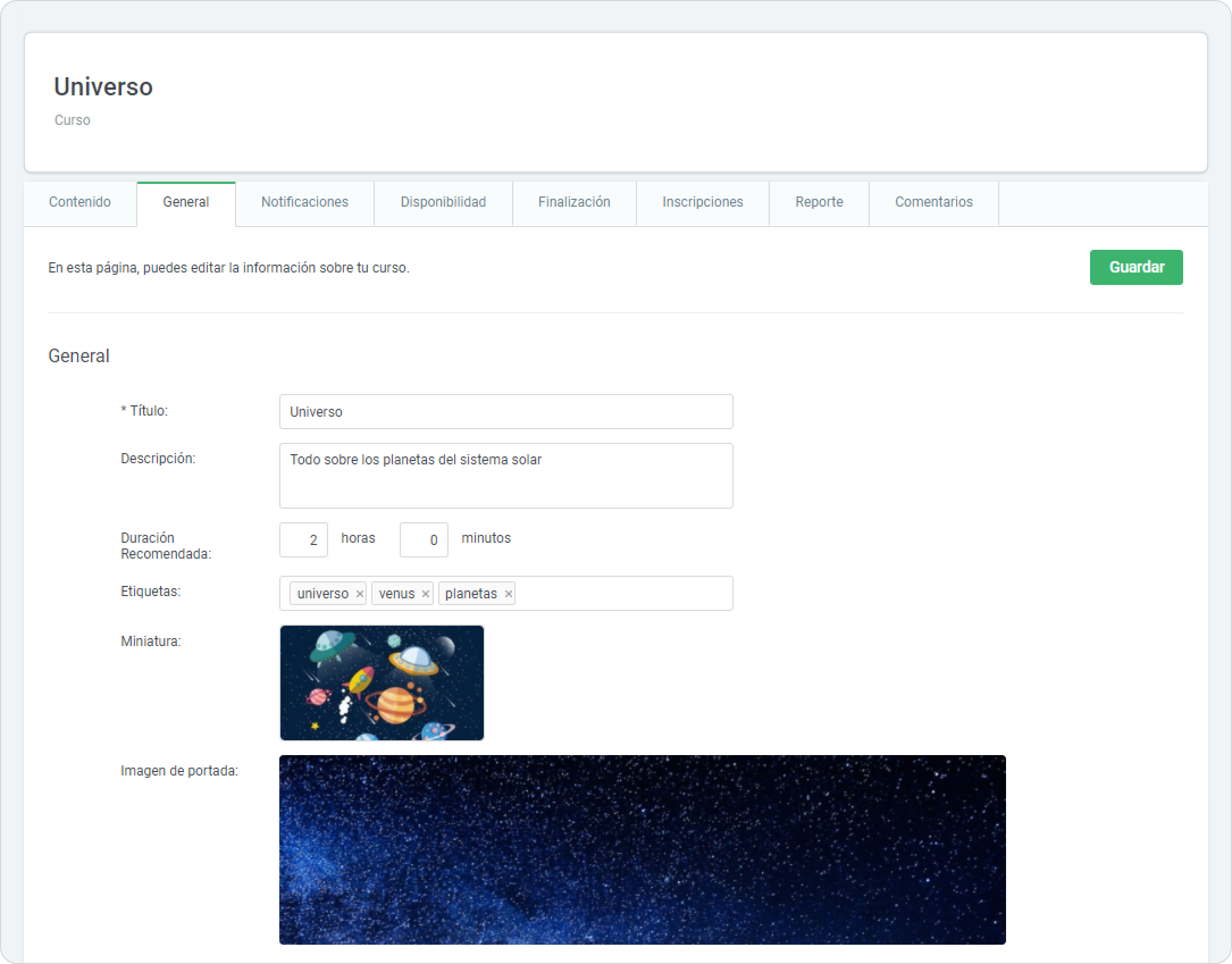Select the General tab
Viewport: 1232px width, 964px height.
tap(186, 202)
